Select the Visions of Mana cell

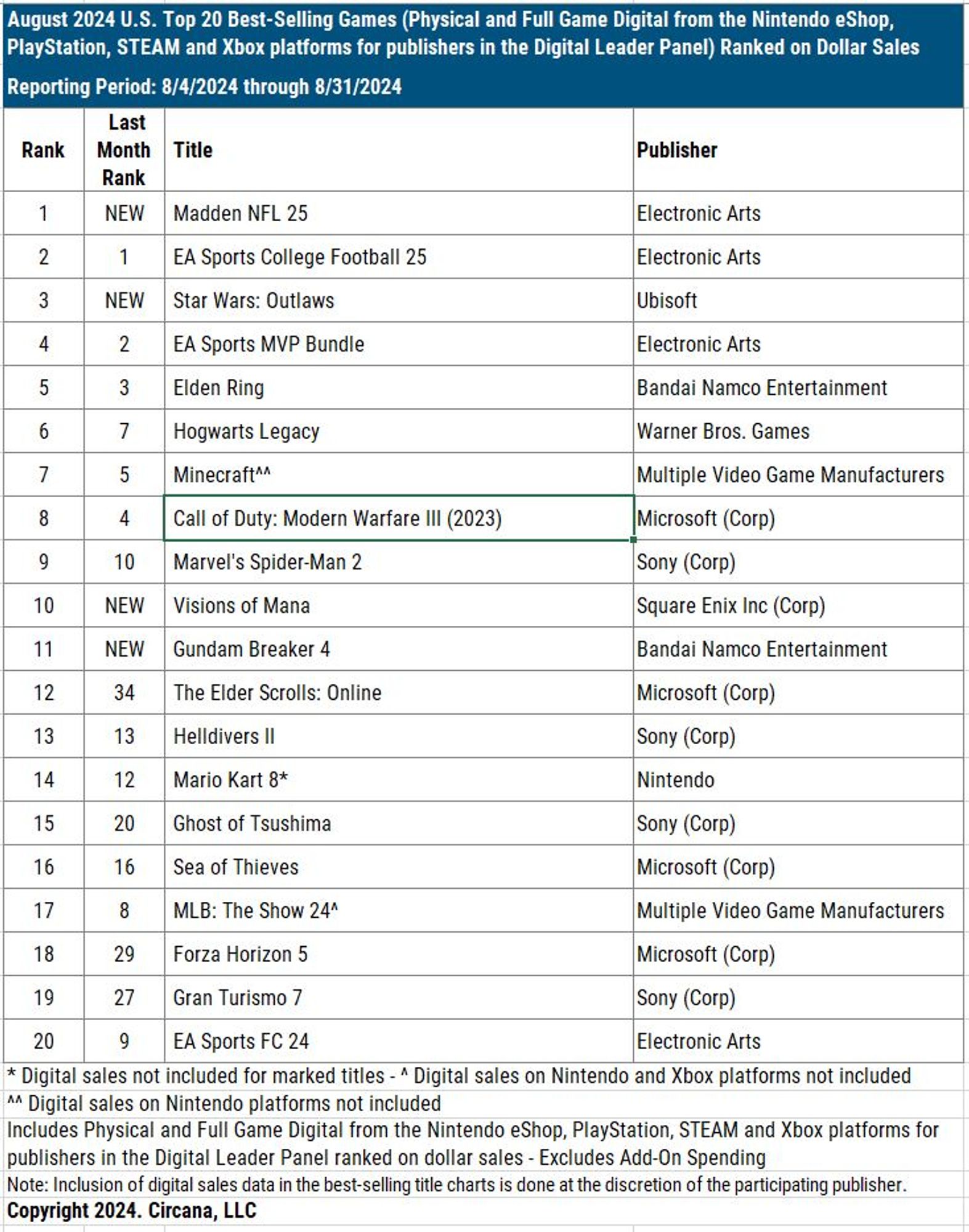(399, 606)
